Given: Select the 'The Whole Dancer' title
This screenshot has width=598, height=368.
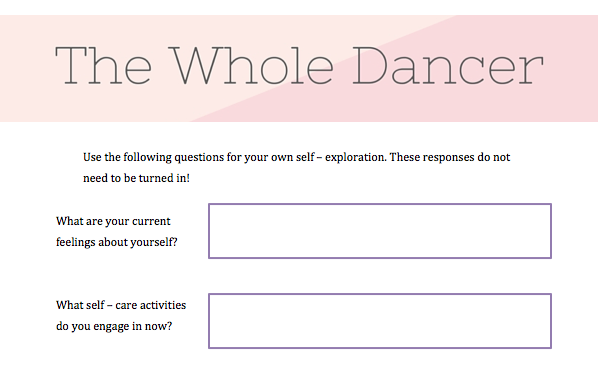Looking at the screenshot, I should (299, 66).
